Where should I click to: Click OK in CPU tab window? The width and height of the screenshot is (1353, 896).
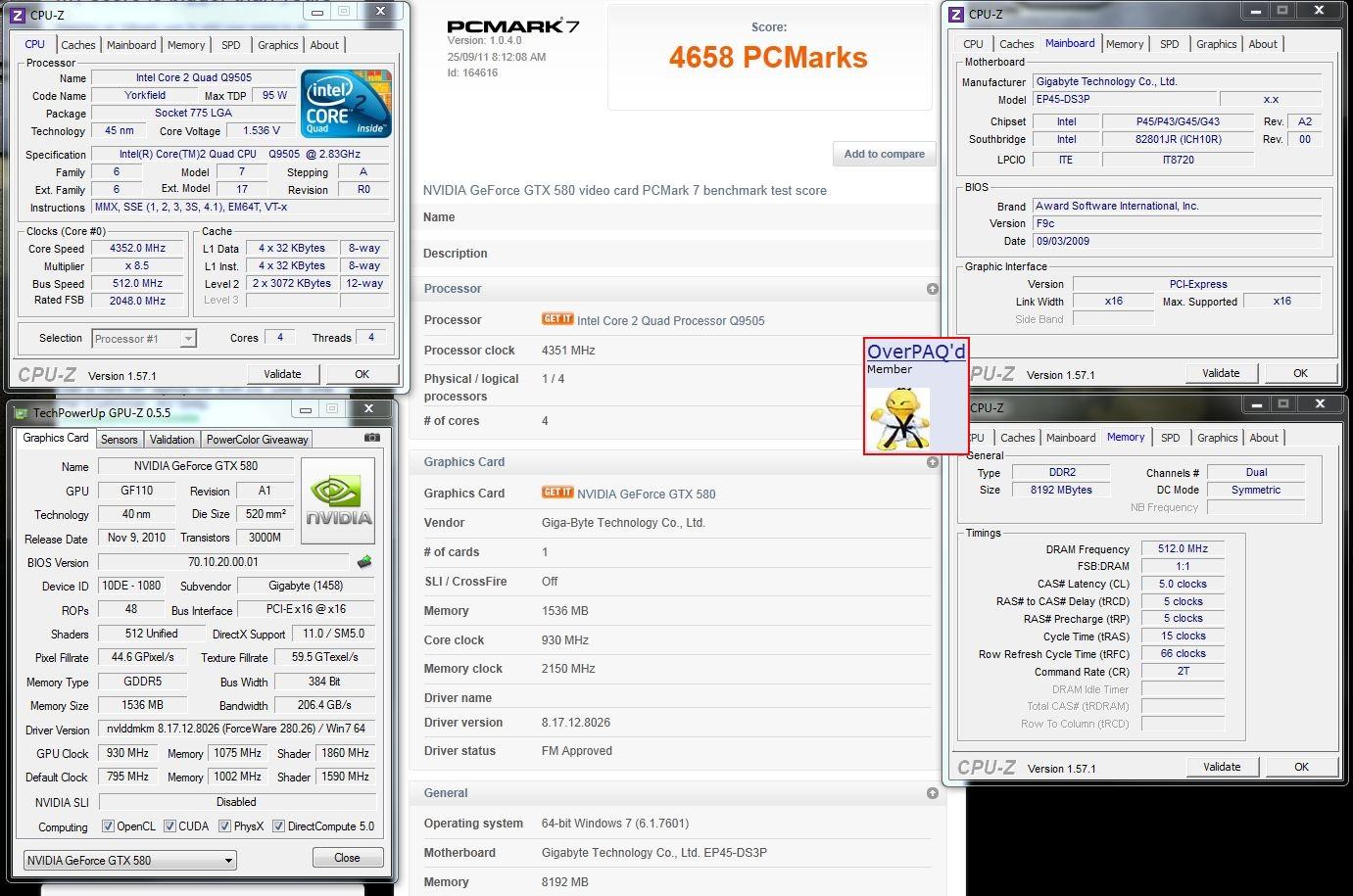coord(362,374)
